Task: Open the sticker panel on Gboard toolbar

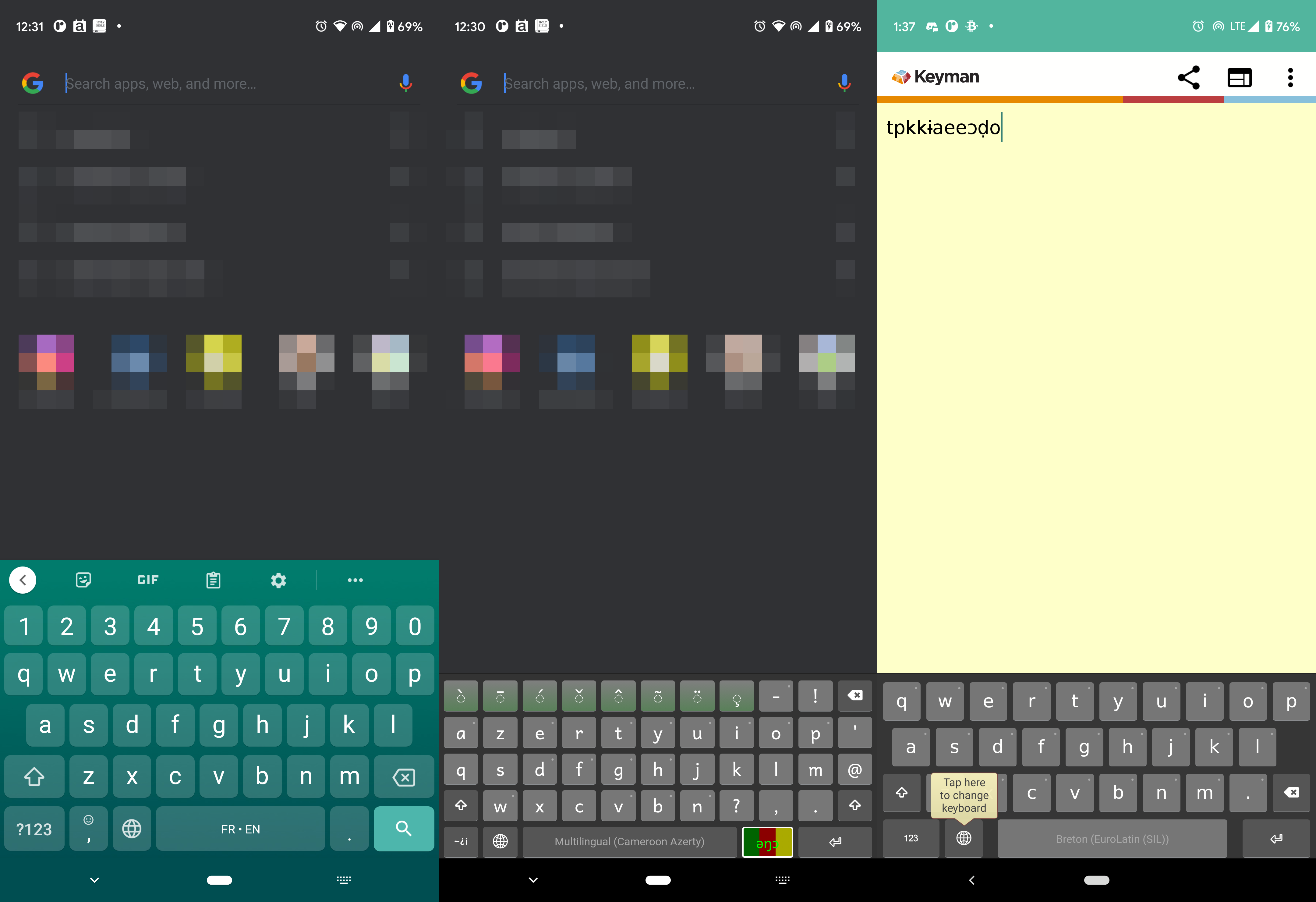Action: 83,580
